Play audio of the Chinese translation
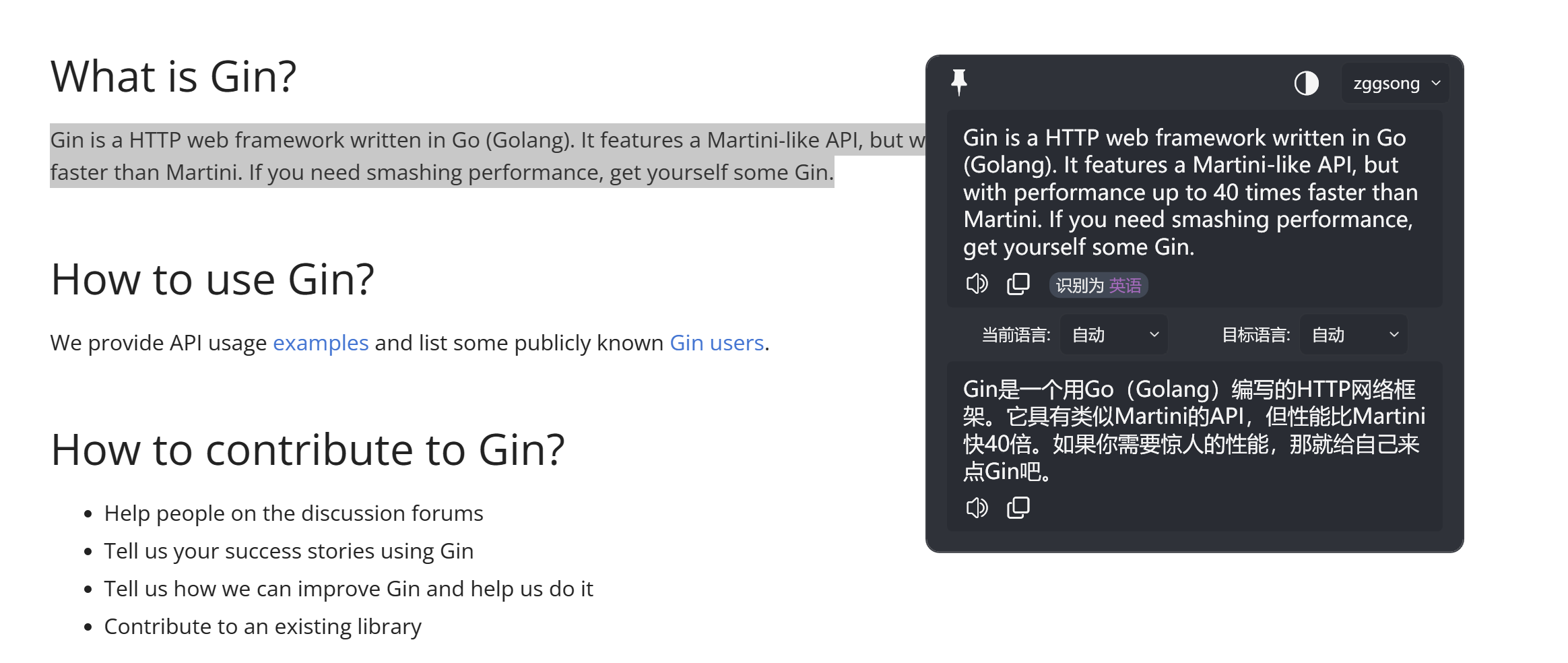1568x663 pixels. (977, 507)
